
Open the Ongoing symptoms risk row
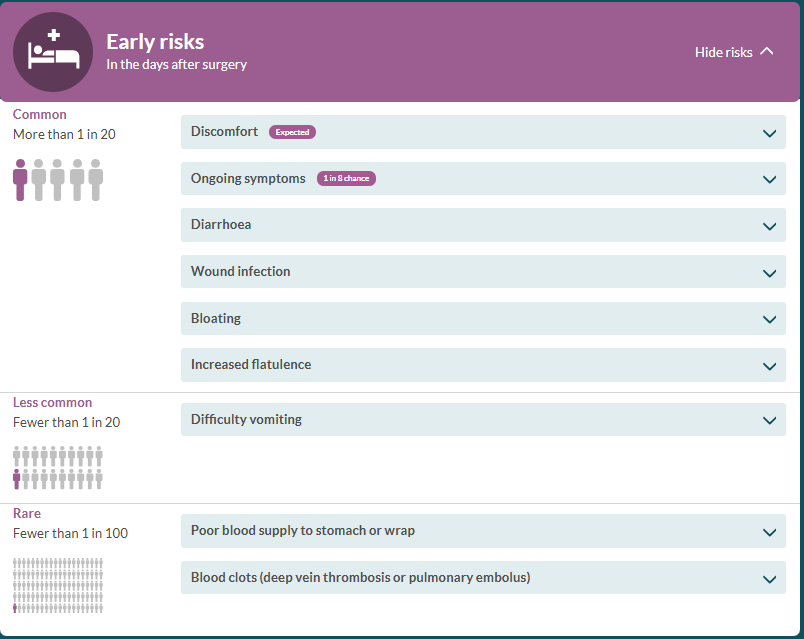pyautogui.click(x=483, y=178)
